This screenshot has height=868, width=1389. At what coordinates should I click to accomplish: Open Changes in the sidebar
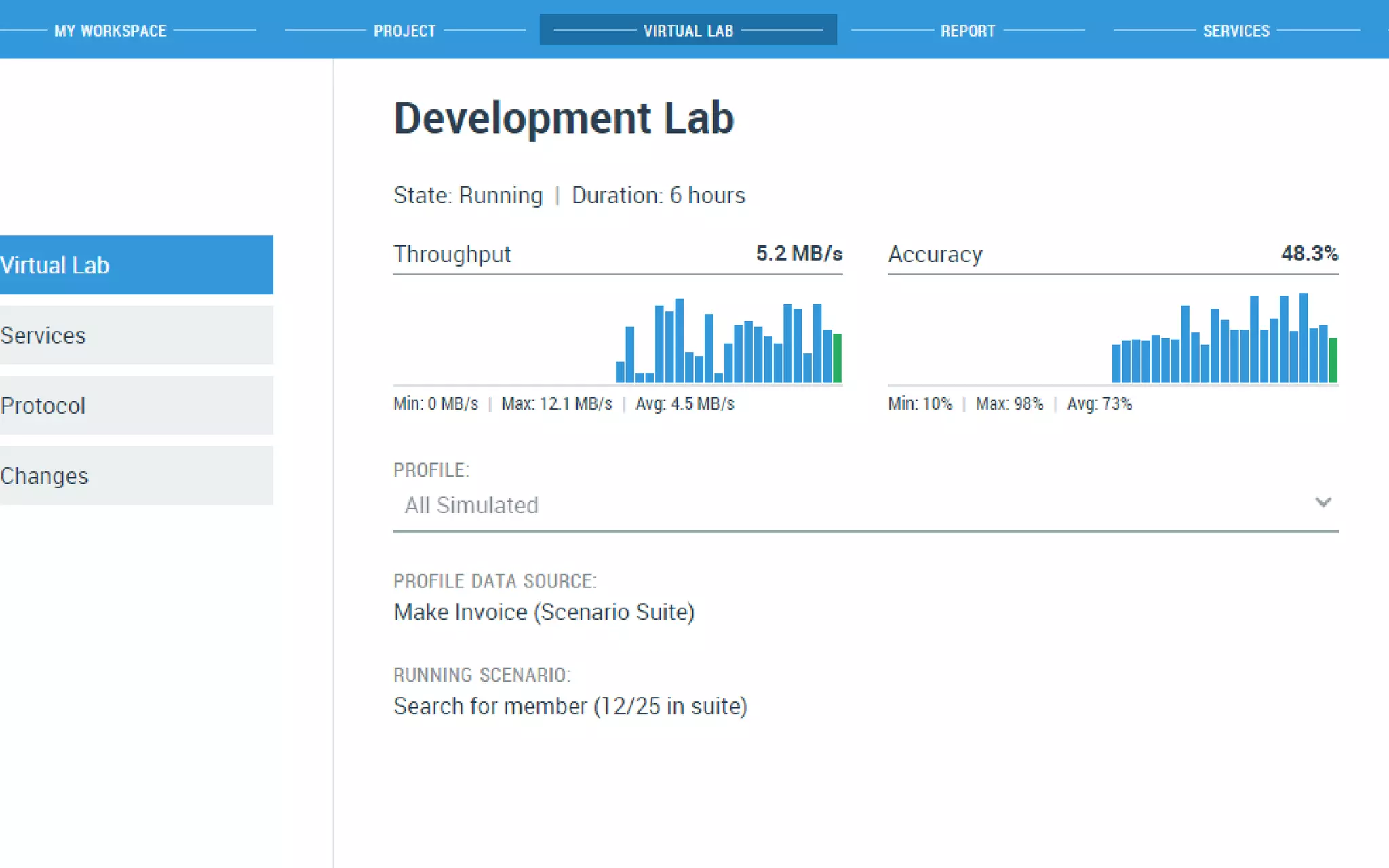coord(136,475)
